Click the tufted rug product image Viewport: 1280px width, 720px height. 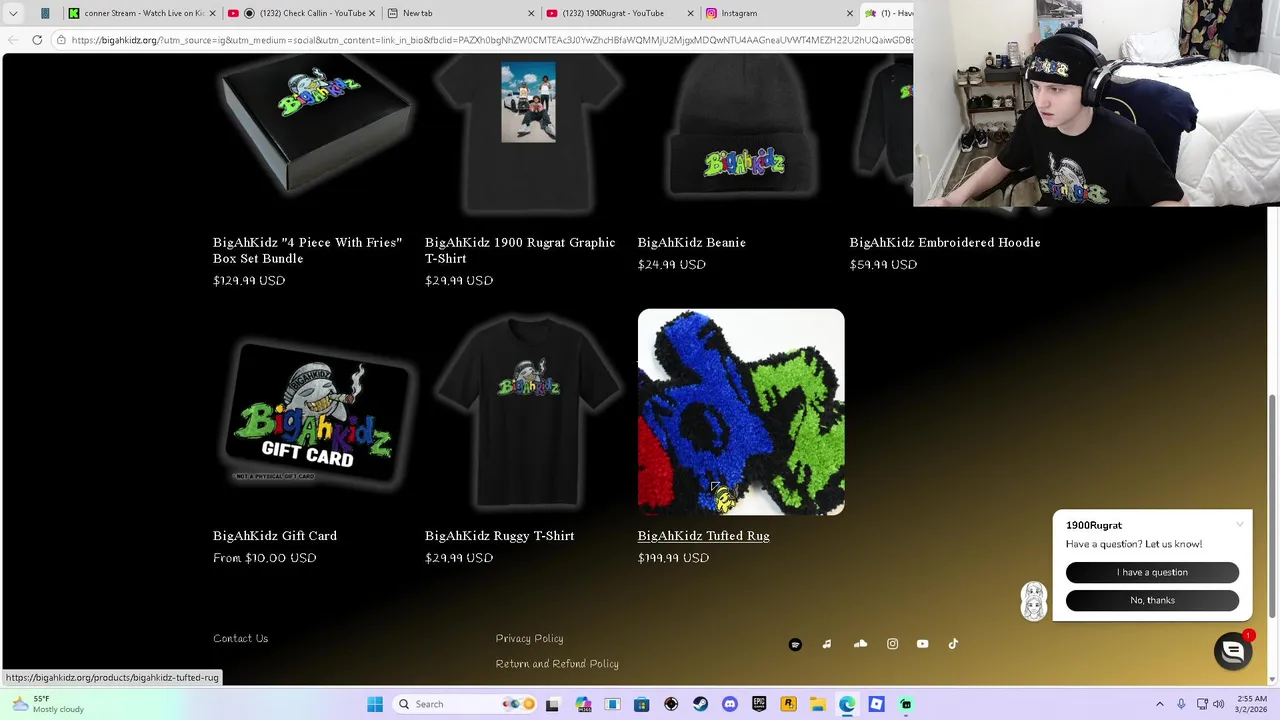741,412
